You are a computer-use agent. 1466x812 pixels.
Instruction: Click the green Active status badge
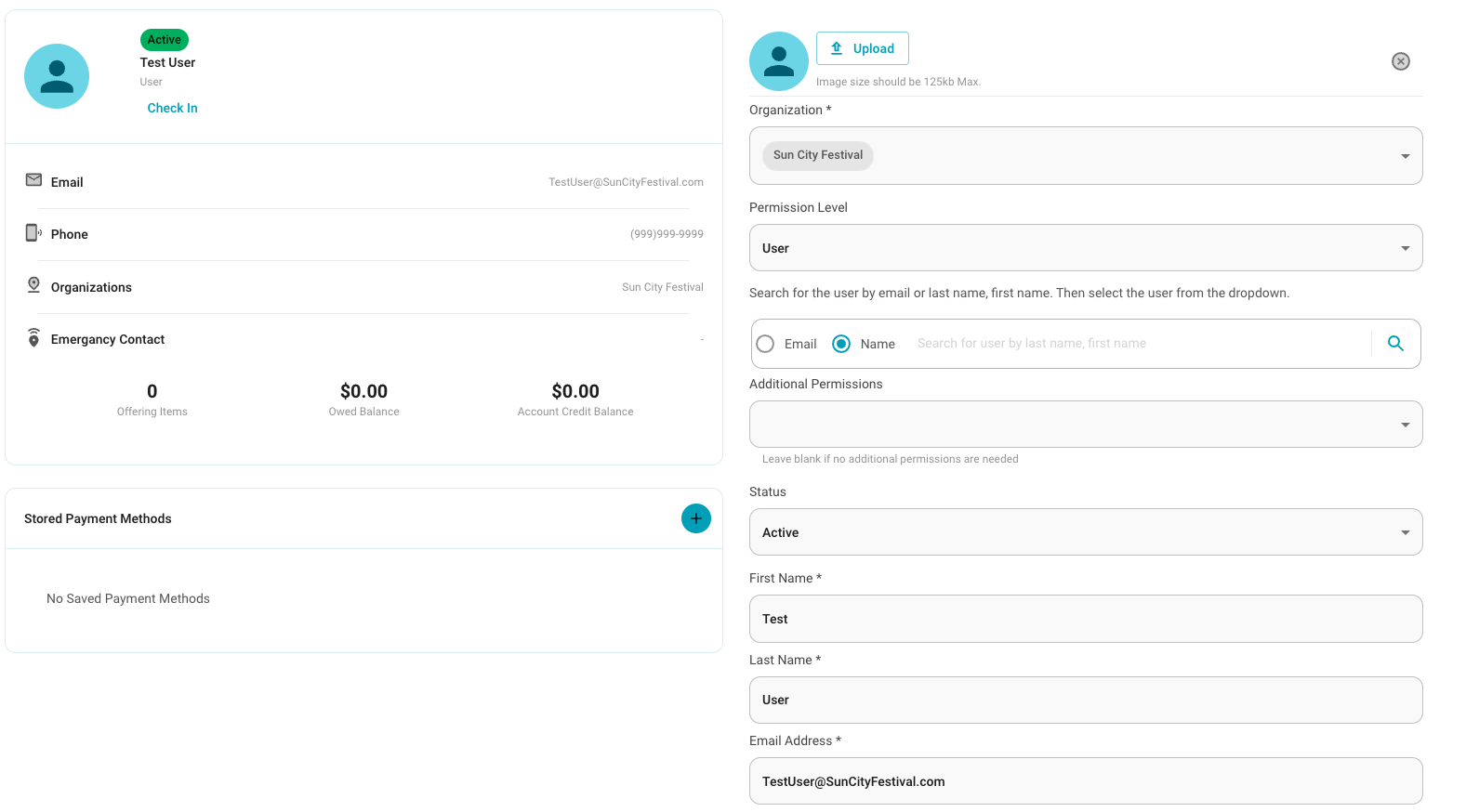point(165,40)
